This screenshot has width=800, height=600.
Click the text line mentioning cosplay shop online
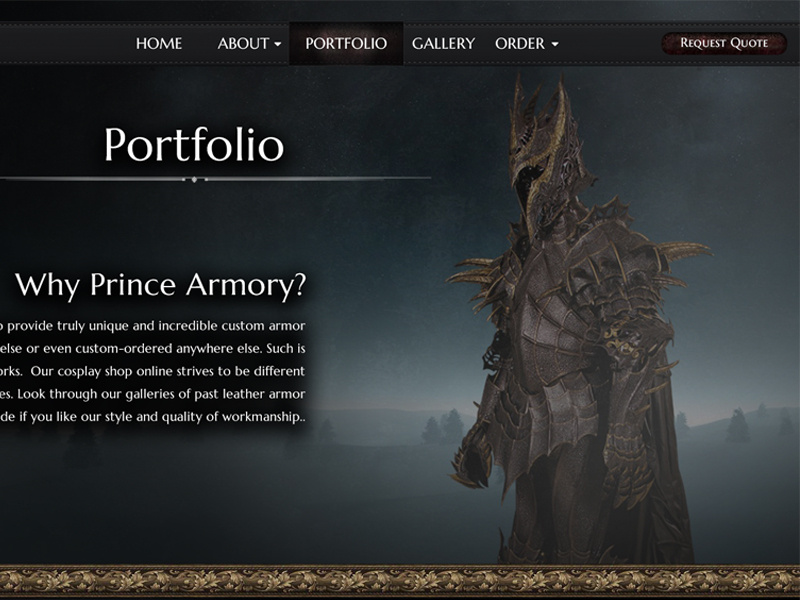[x=153, y=371]
